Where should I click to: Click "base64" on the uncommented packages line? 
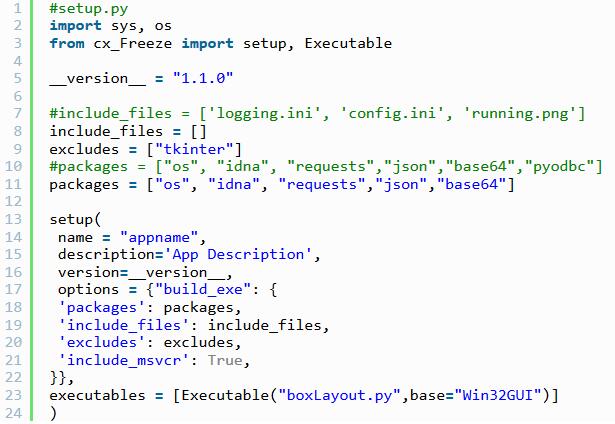472,184
